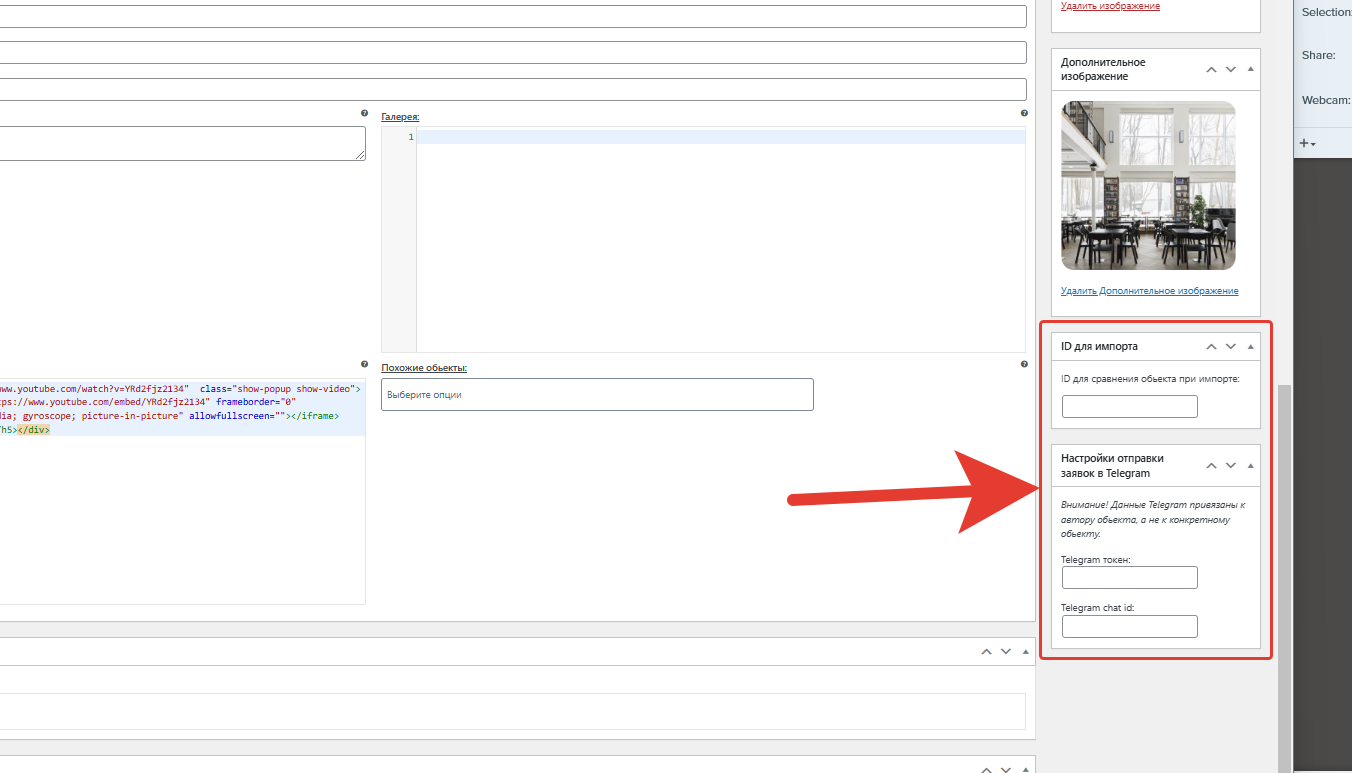Collapse the "Дополнительное изображение" panel
The height and width of the screenshot is (773, 1352).
(1251, 70)
